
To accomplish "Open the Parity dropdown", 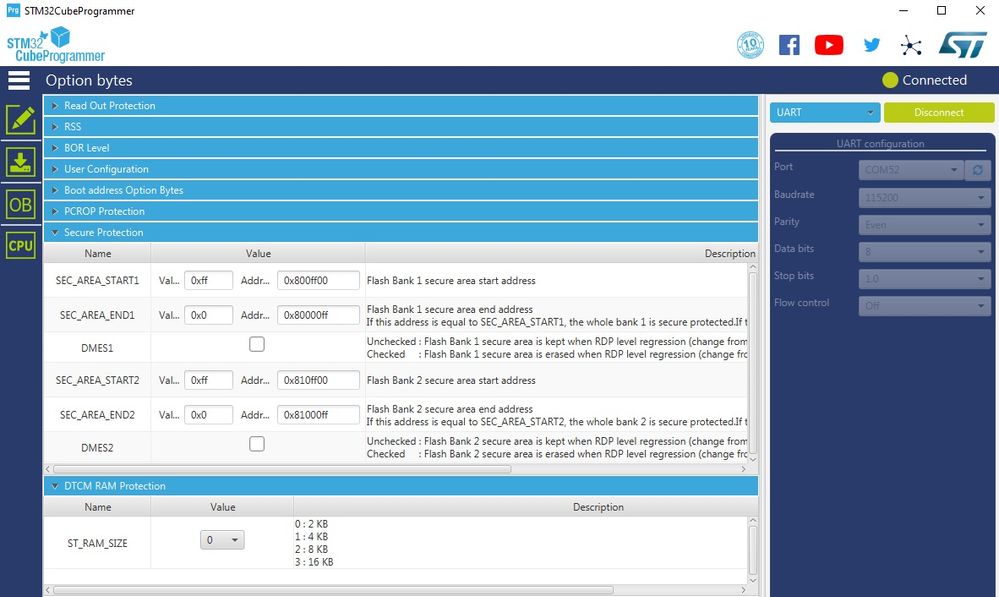I will pyautogui.click(x=924, y=225).
